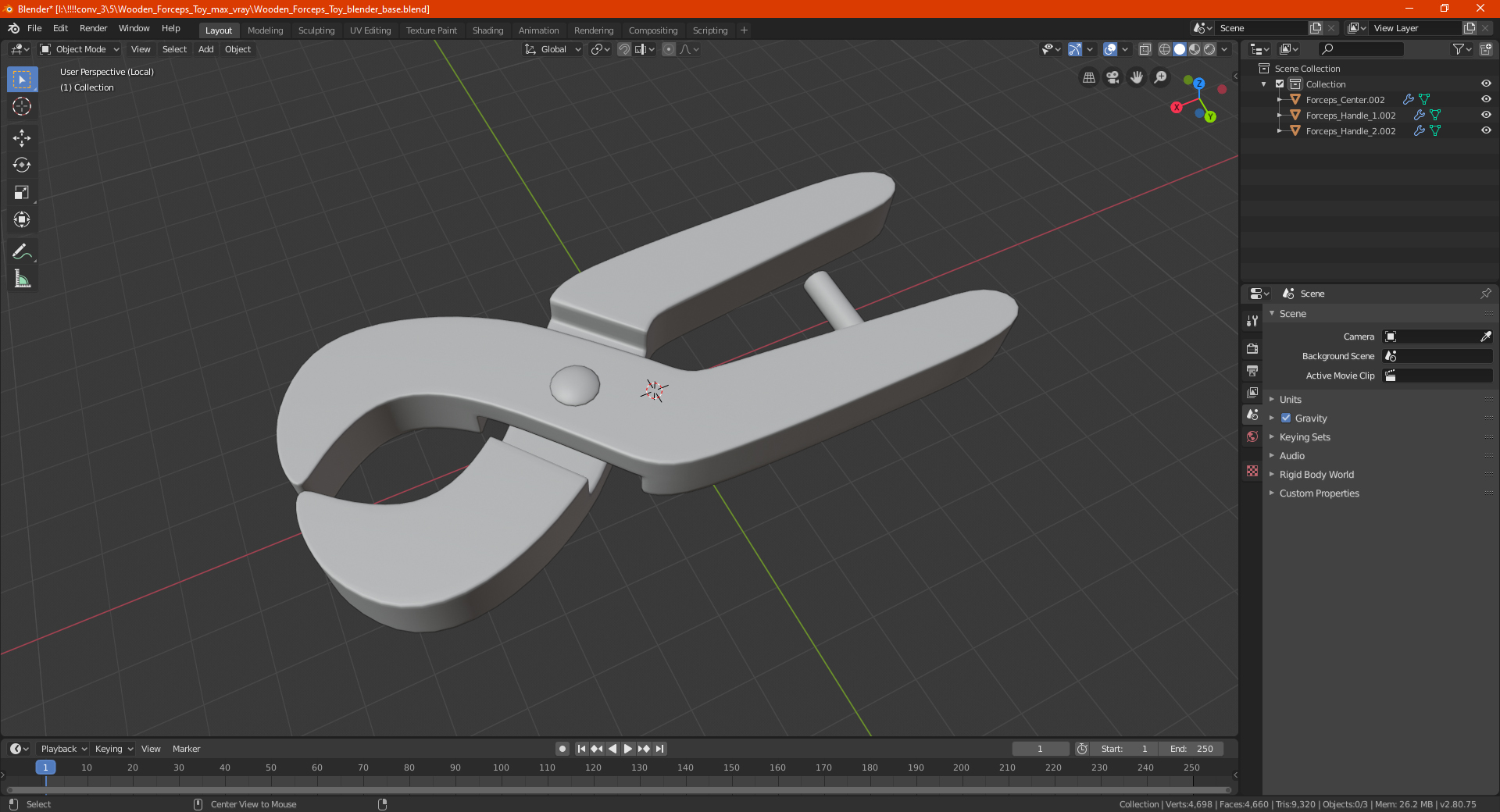This screenshot has height=812, width=1500.
Task: Activate the Rotate tool
Action: tap(22, 165)
